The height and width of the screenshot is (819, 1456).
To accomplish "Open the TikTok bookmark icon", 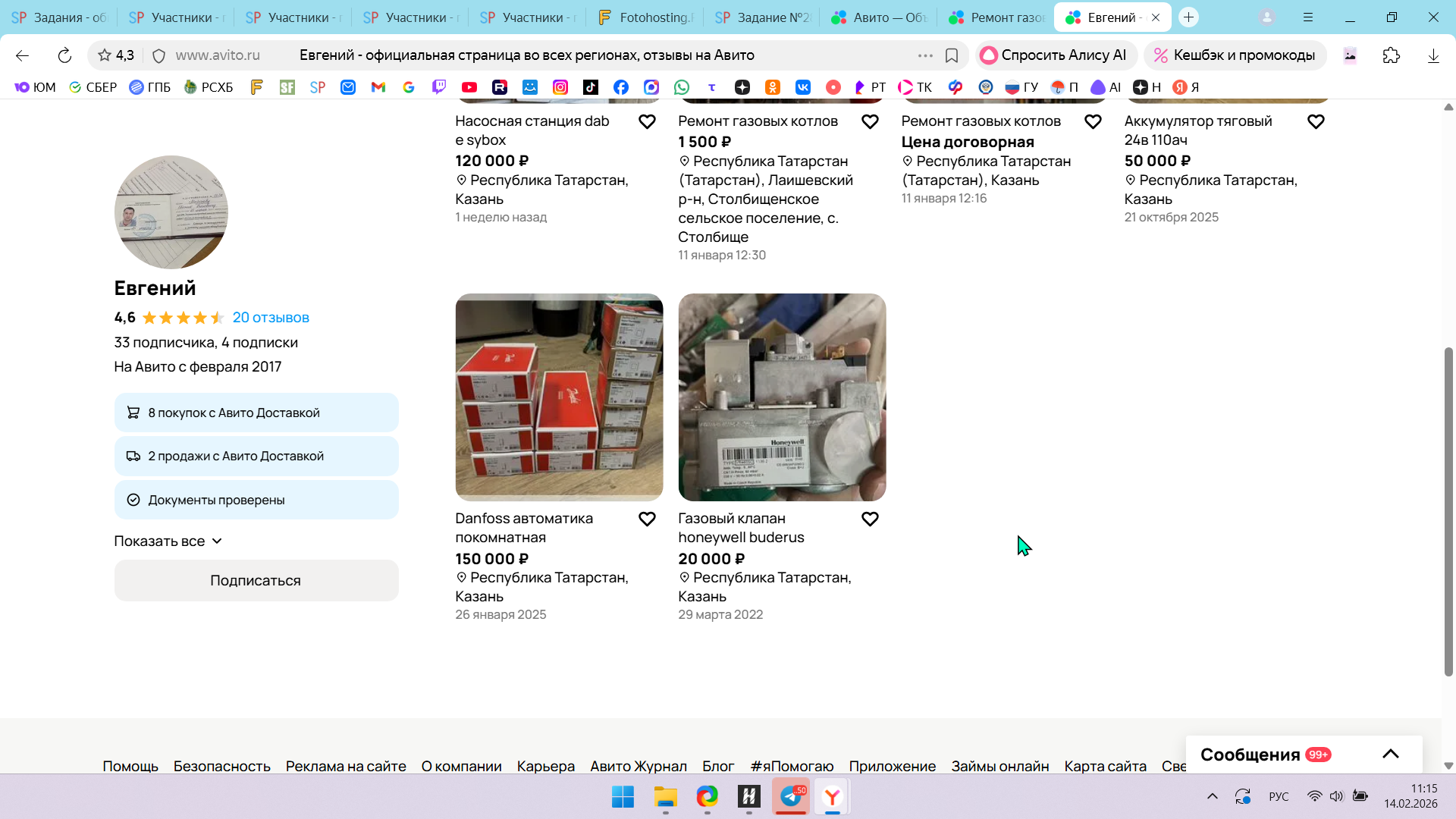I will click(591, 87).
